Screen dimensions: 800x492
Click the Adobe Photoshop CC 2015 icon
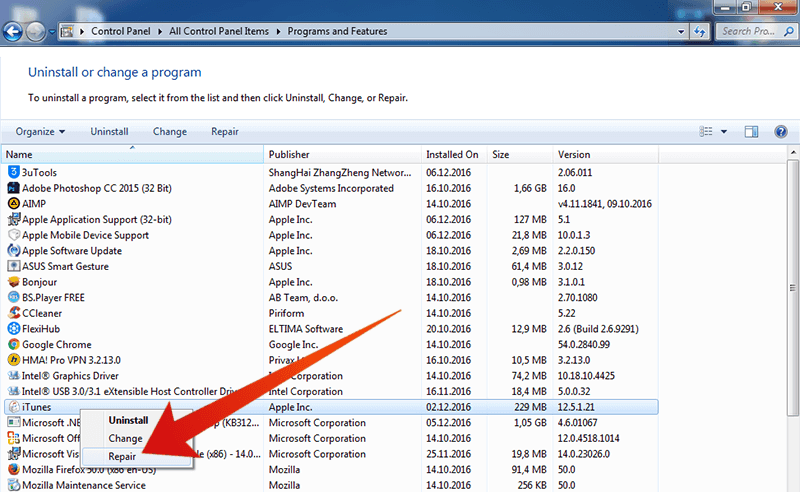[14, 188]
